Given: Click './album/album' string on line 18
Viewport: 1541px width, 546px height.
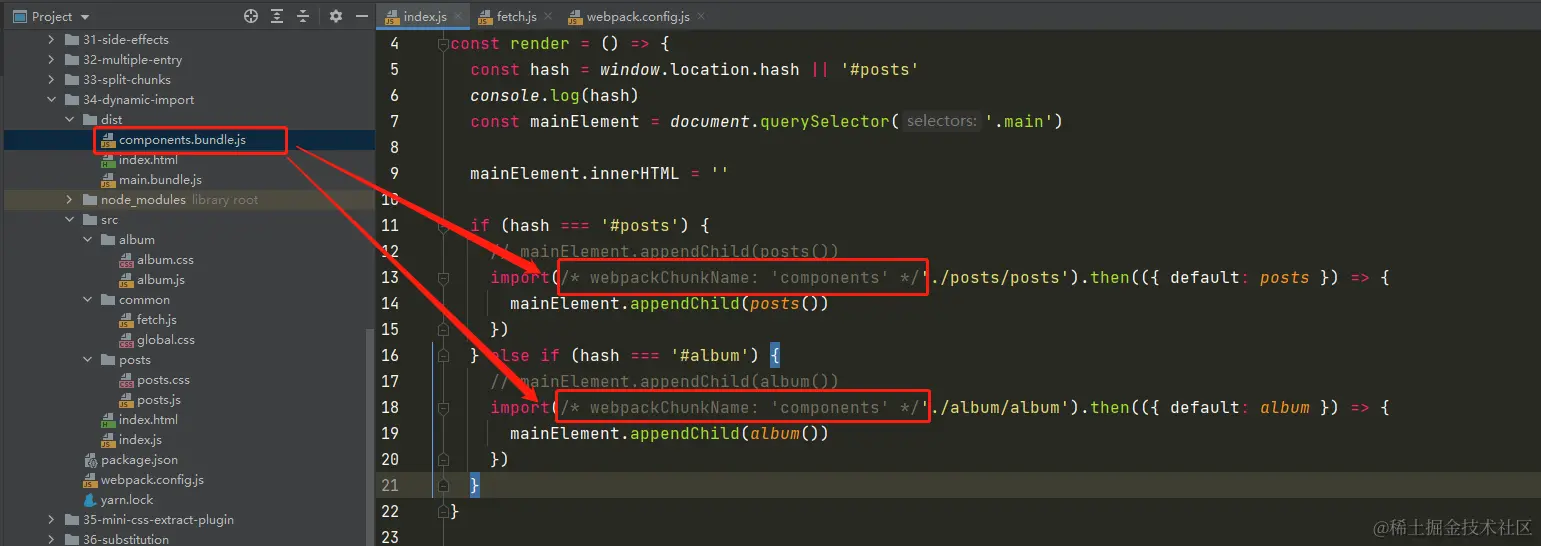Looking at the screenshot, I should click(994, 408).
